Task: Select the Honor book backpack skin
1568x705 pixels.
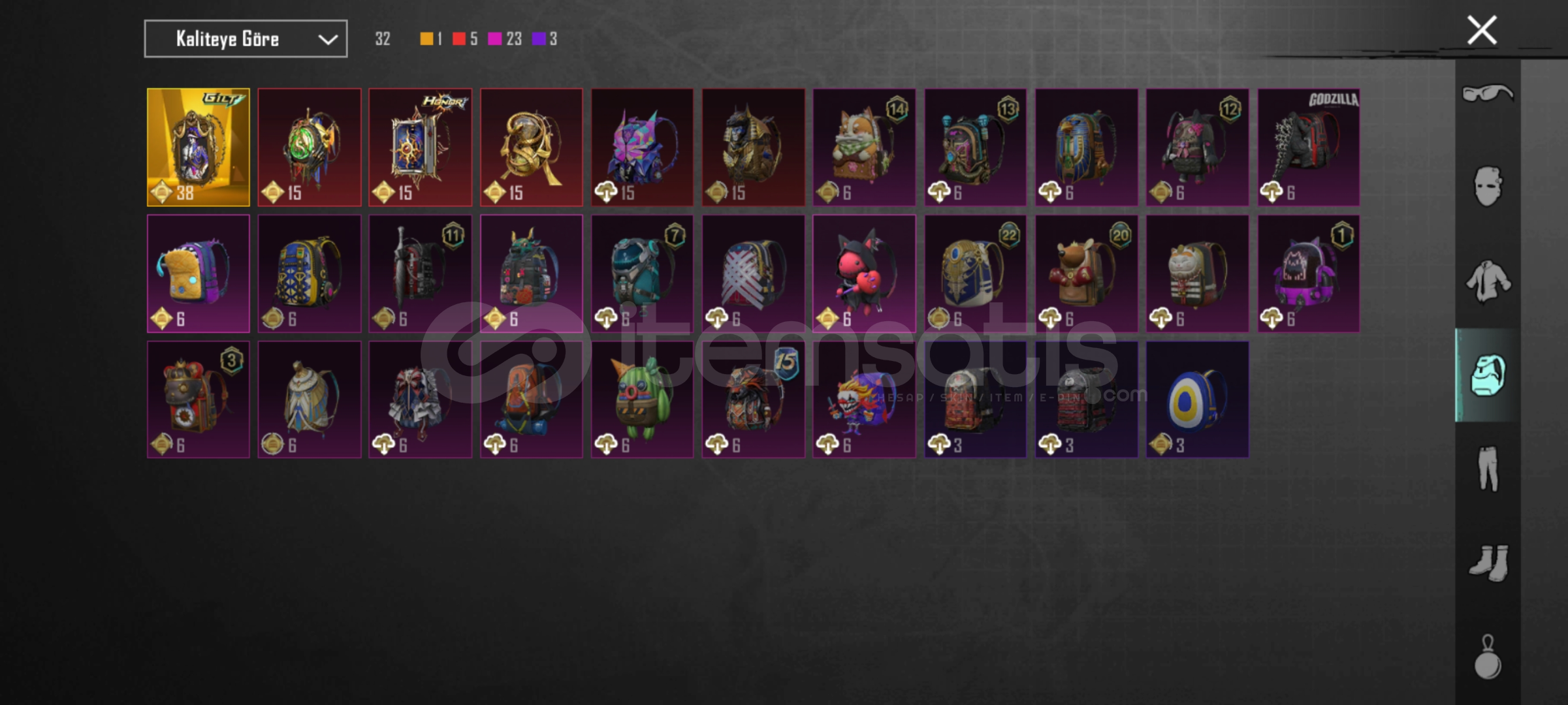Action: click(x=420, y=148)
